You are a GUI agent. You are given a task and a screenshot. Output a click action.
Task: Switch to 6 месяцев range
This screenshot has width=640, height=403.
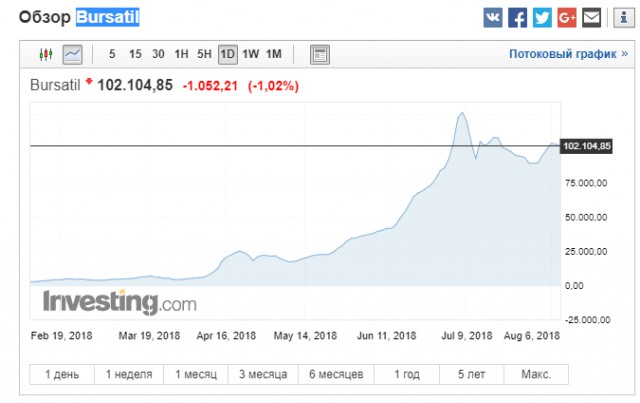click(x=336, y=374)
